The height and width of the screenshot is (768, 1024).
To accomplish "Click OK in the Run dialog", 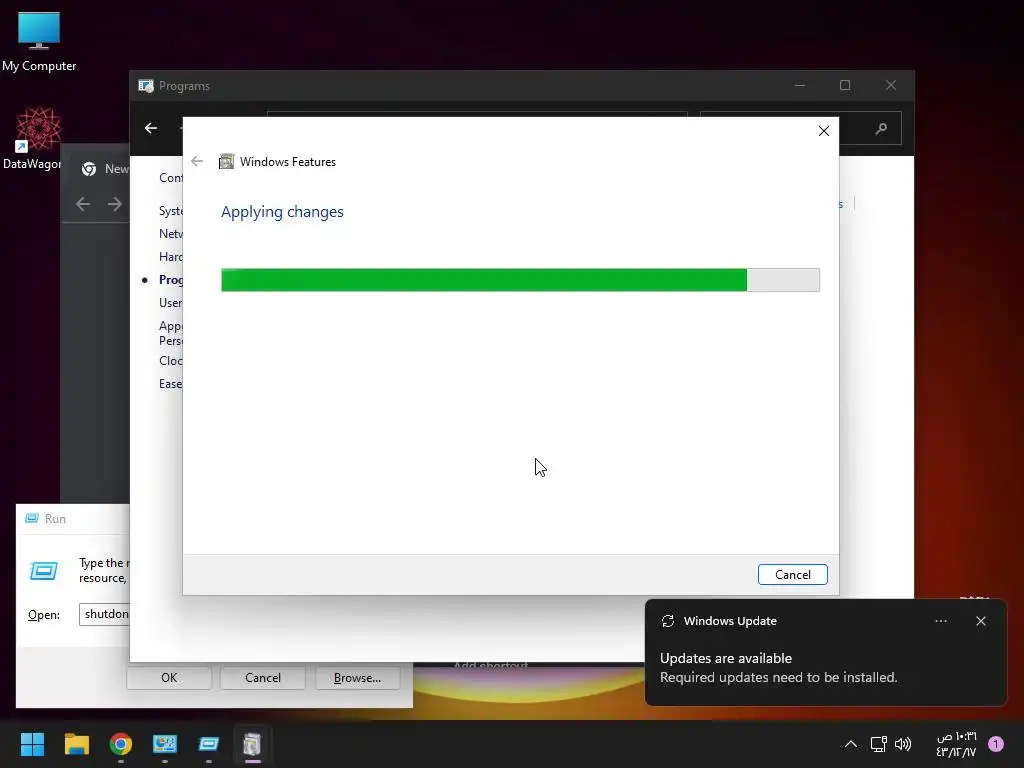I will (169, 678).
